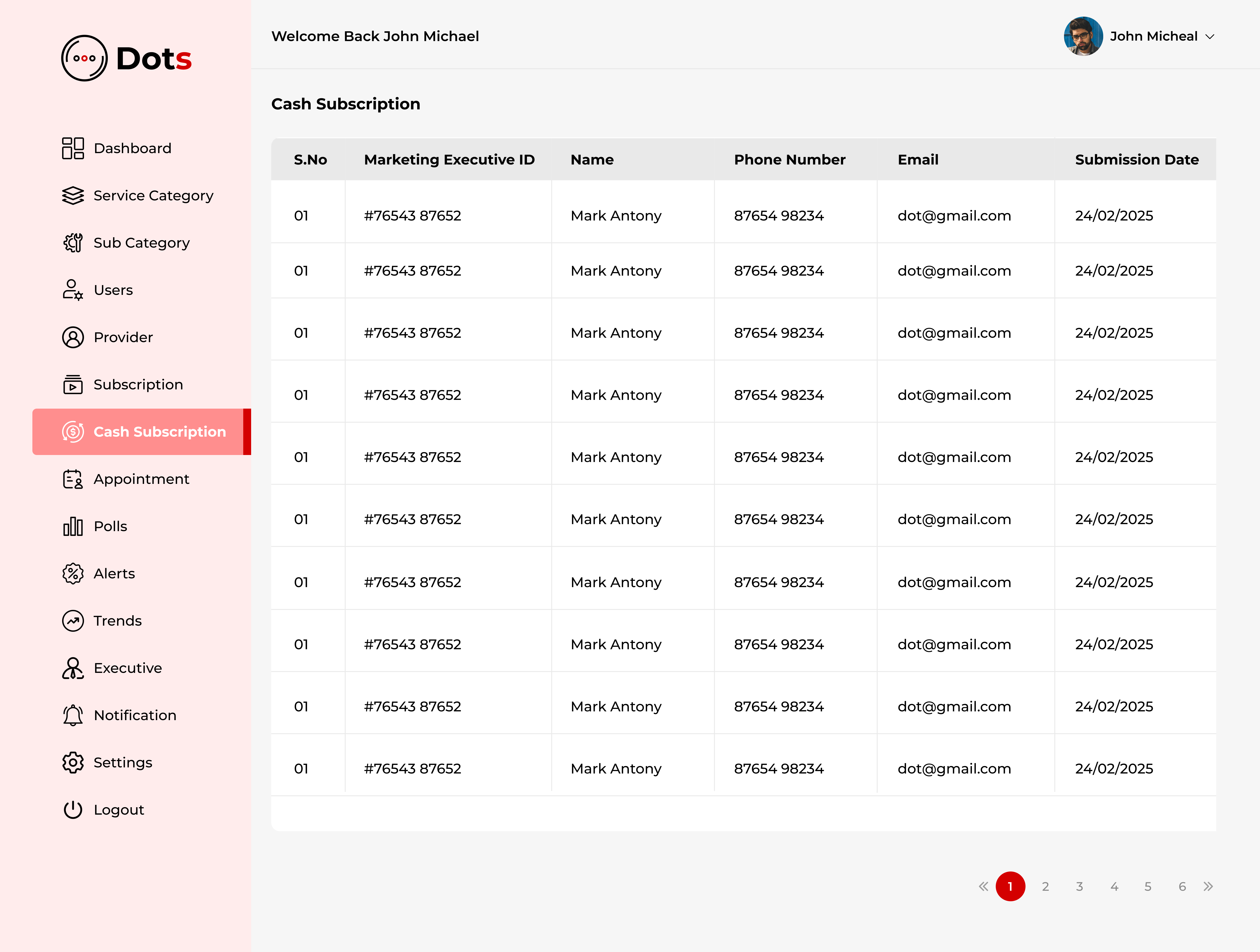Screen dimensions: 1260x952
Task: Click the Alerts percent badge icon
Action: click(x=73, y=574)
